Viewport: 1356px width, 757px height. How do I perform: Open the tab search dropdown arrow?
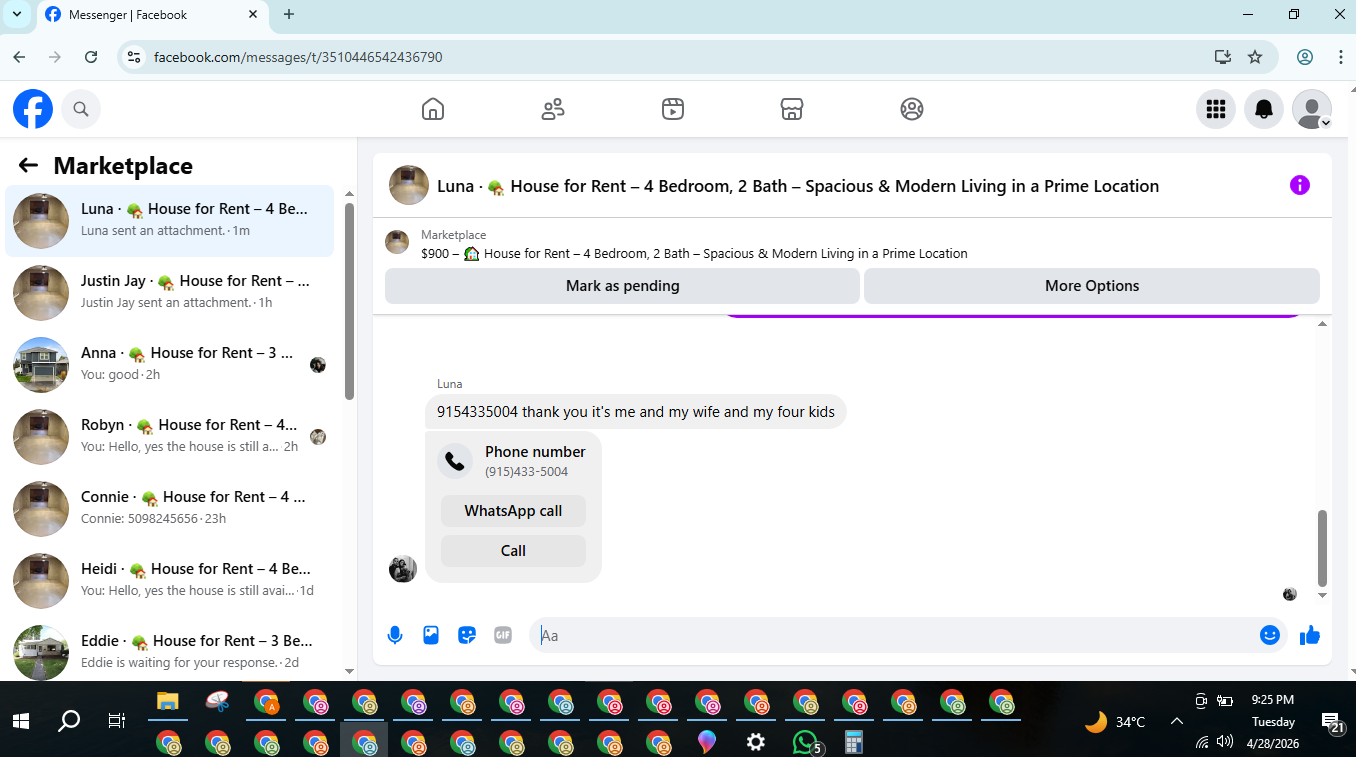17,14
